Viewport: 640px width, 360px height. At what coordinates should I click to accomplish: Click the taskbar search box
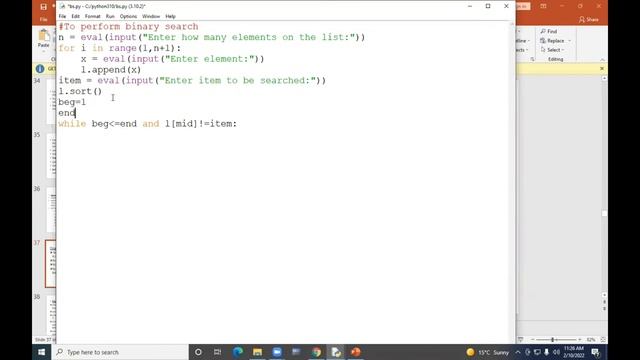click(120, 352)
